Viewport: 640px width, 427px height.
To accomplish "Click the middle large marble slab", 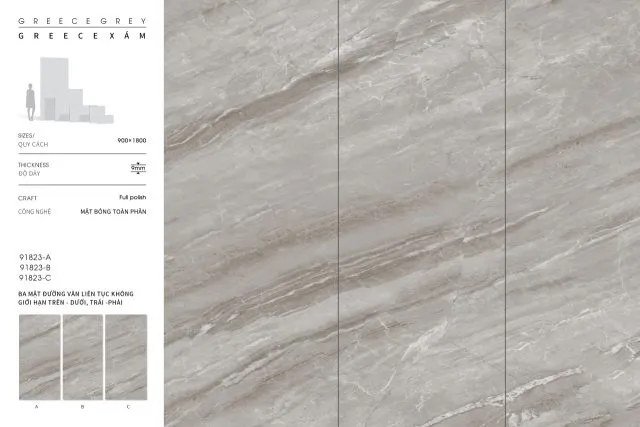I will click(x=422, y=213).
